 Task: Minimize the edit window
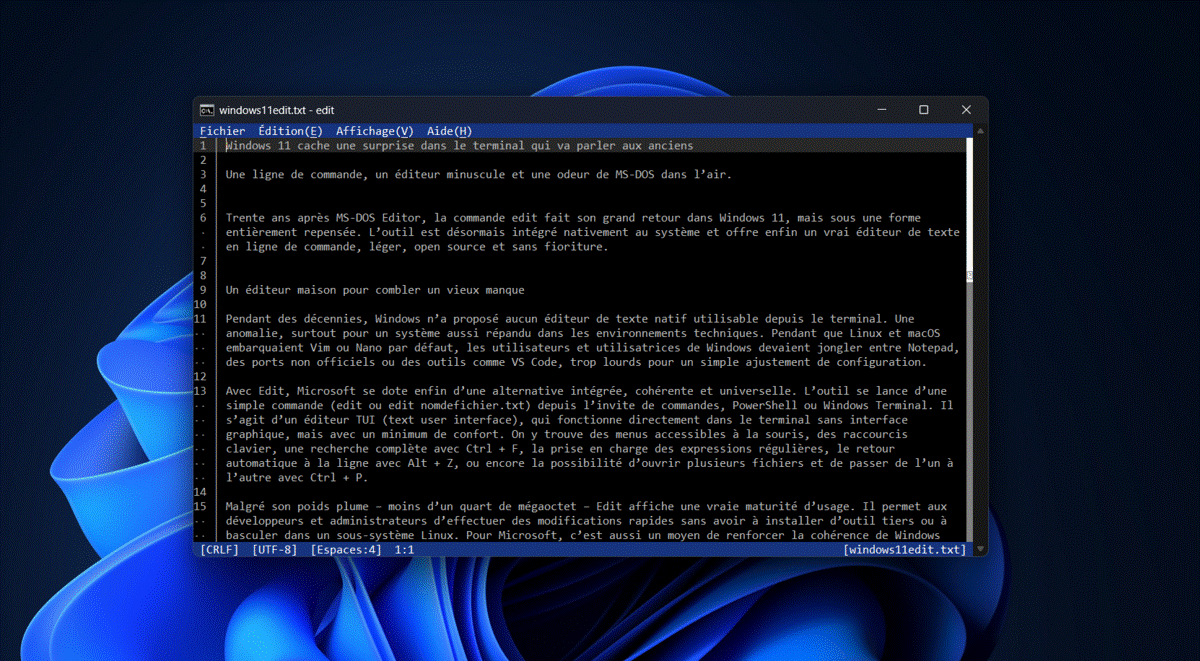[881, 110]
